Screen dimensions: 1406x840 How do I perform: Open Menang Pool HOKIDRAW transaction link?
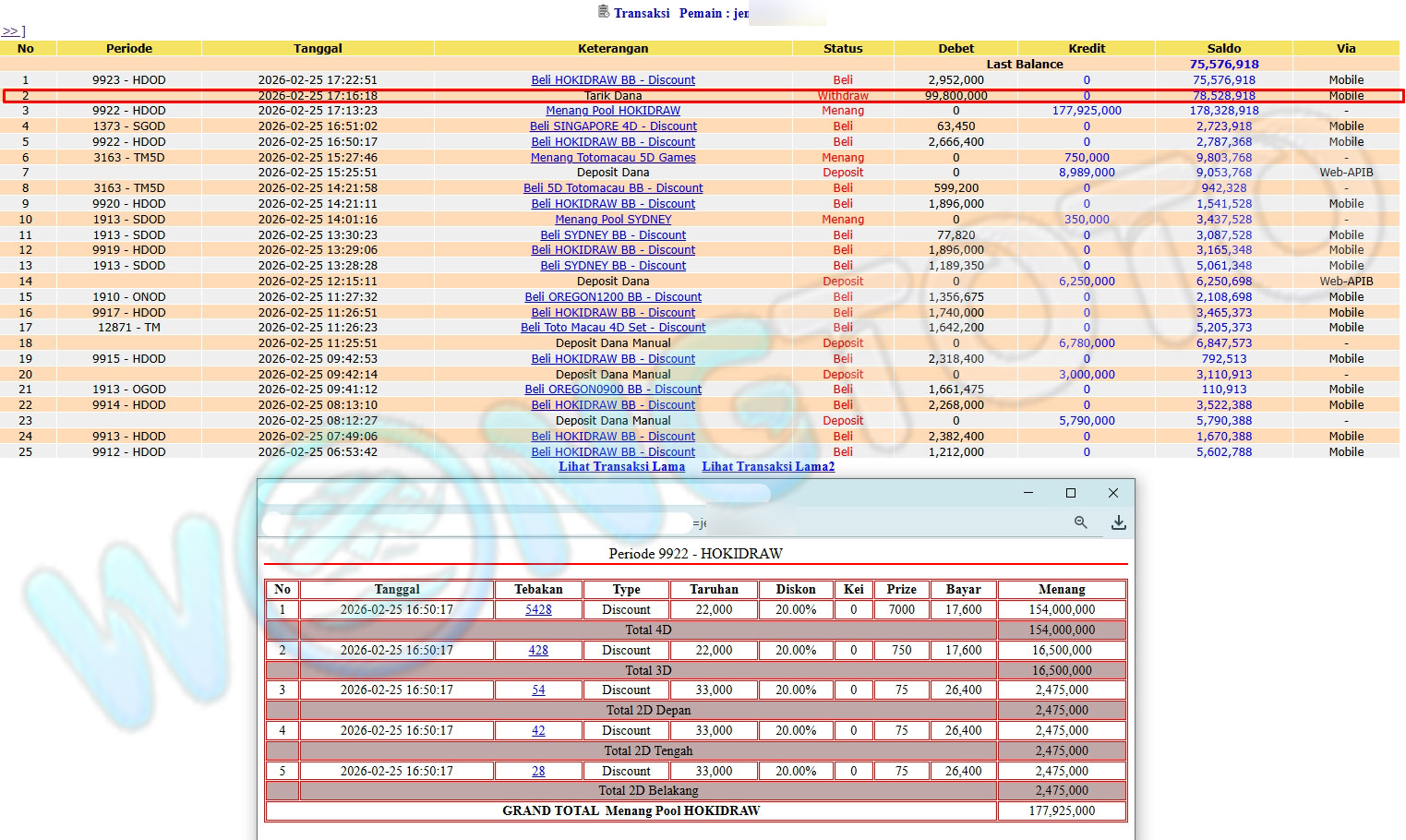tap(613, 111)
